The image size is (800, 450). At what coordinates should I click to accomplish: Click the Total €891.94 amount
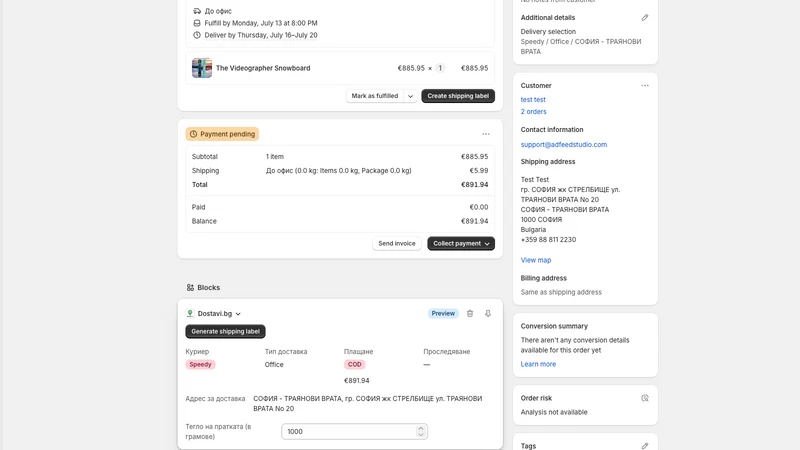pyautogui.click(x=474, y=185)
